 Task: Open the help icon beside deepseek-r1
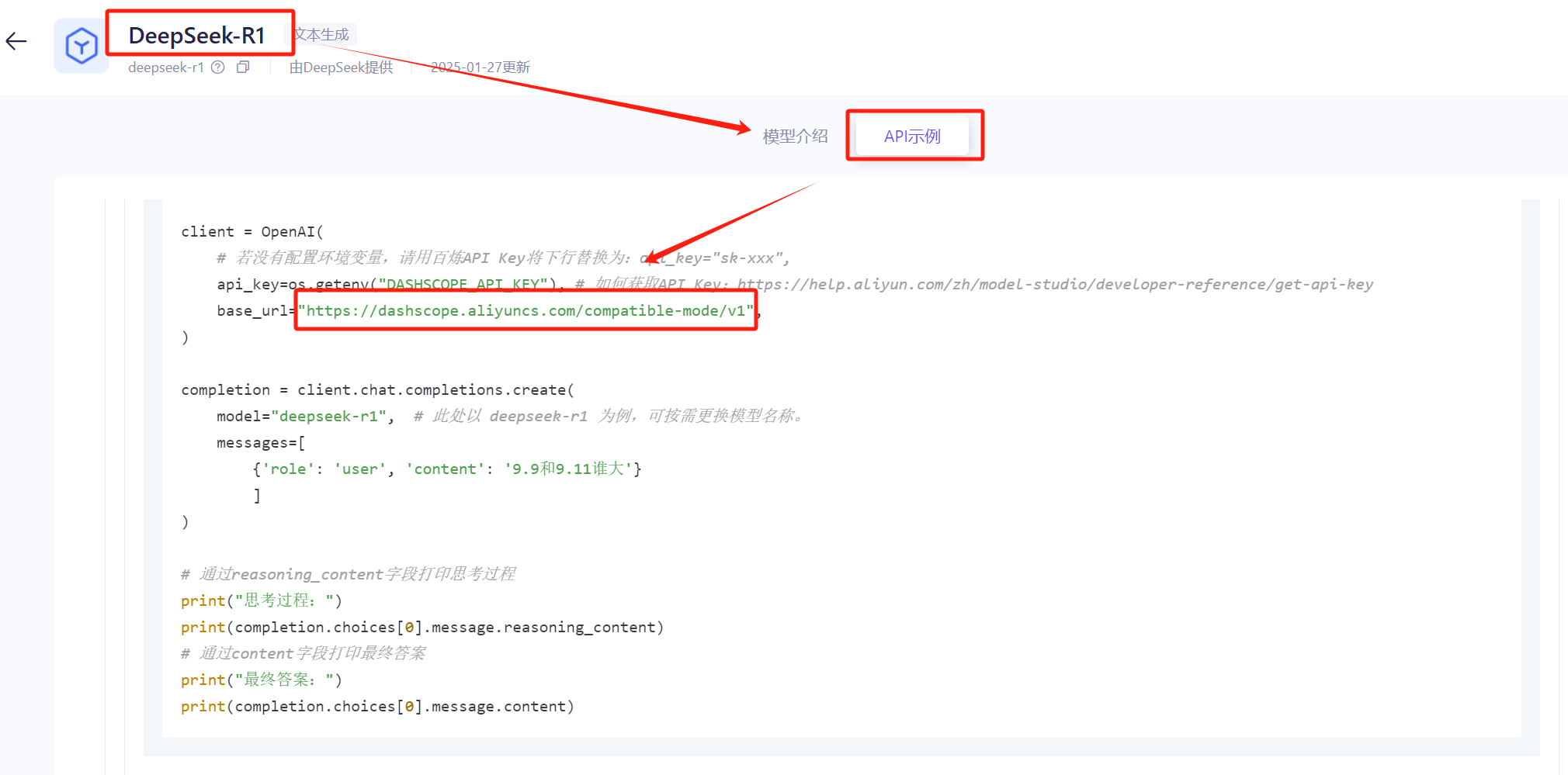(218, 67)
